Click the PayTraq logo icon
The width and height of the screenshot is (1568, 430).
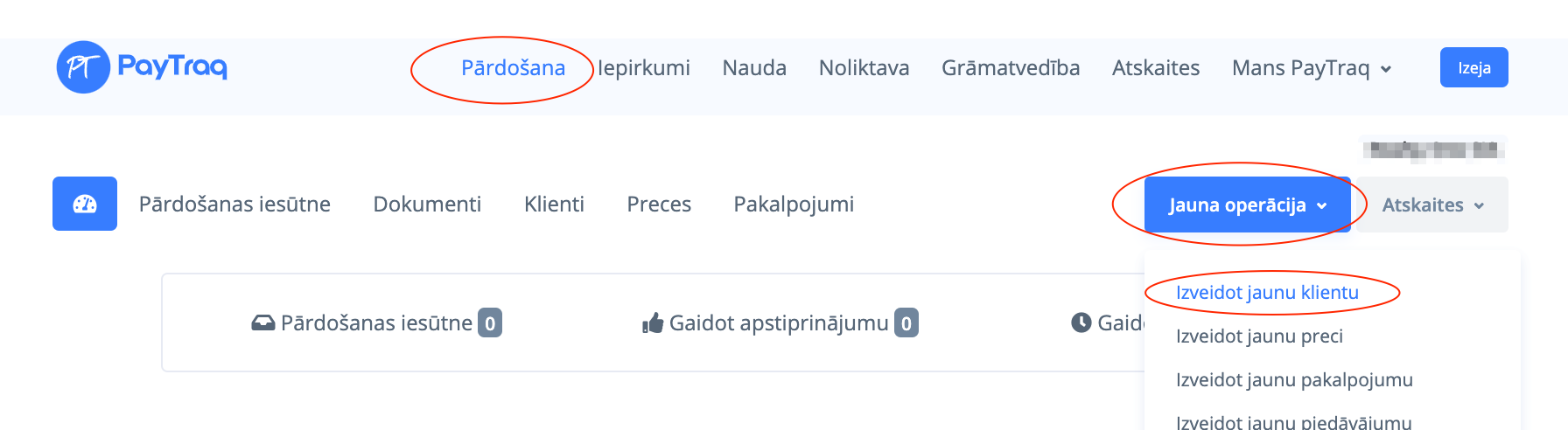83,67
